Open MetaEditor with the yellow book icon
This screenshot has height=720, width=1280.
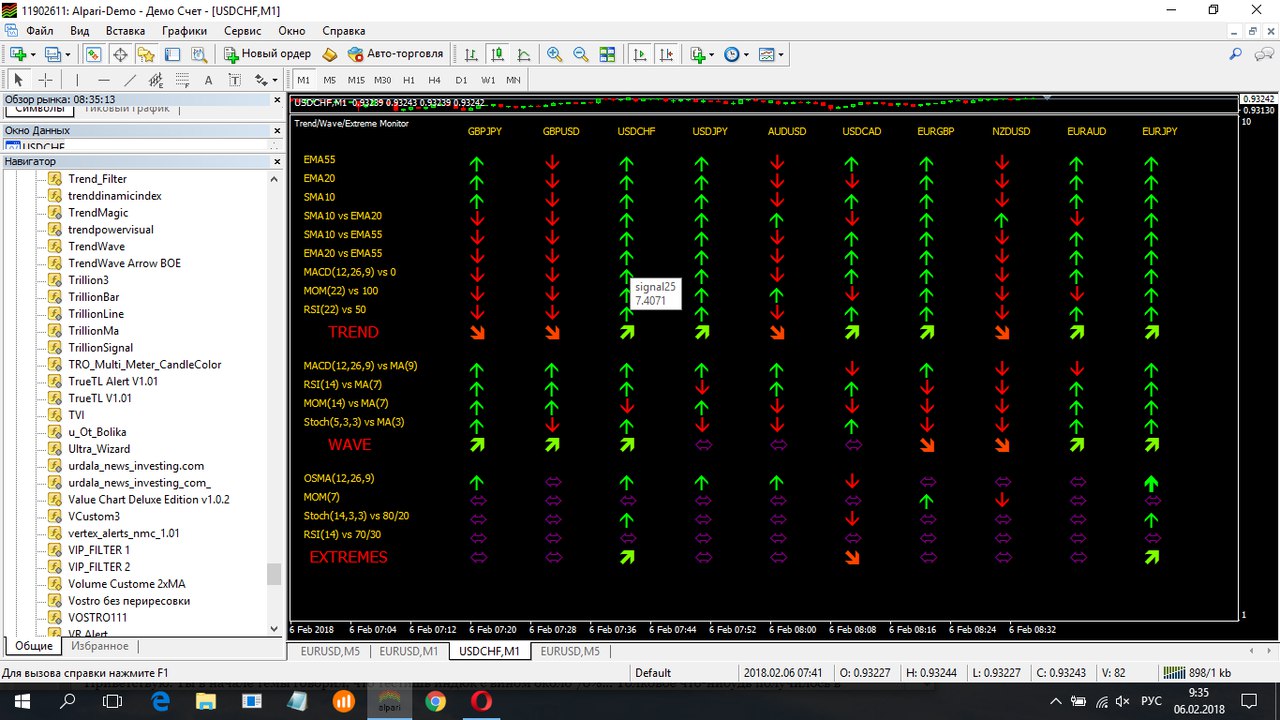330,54
